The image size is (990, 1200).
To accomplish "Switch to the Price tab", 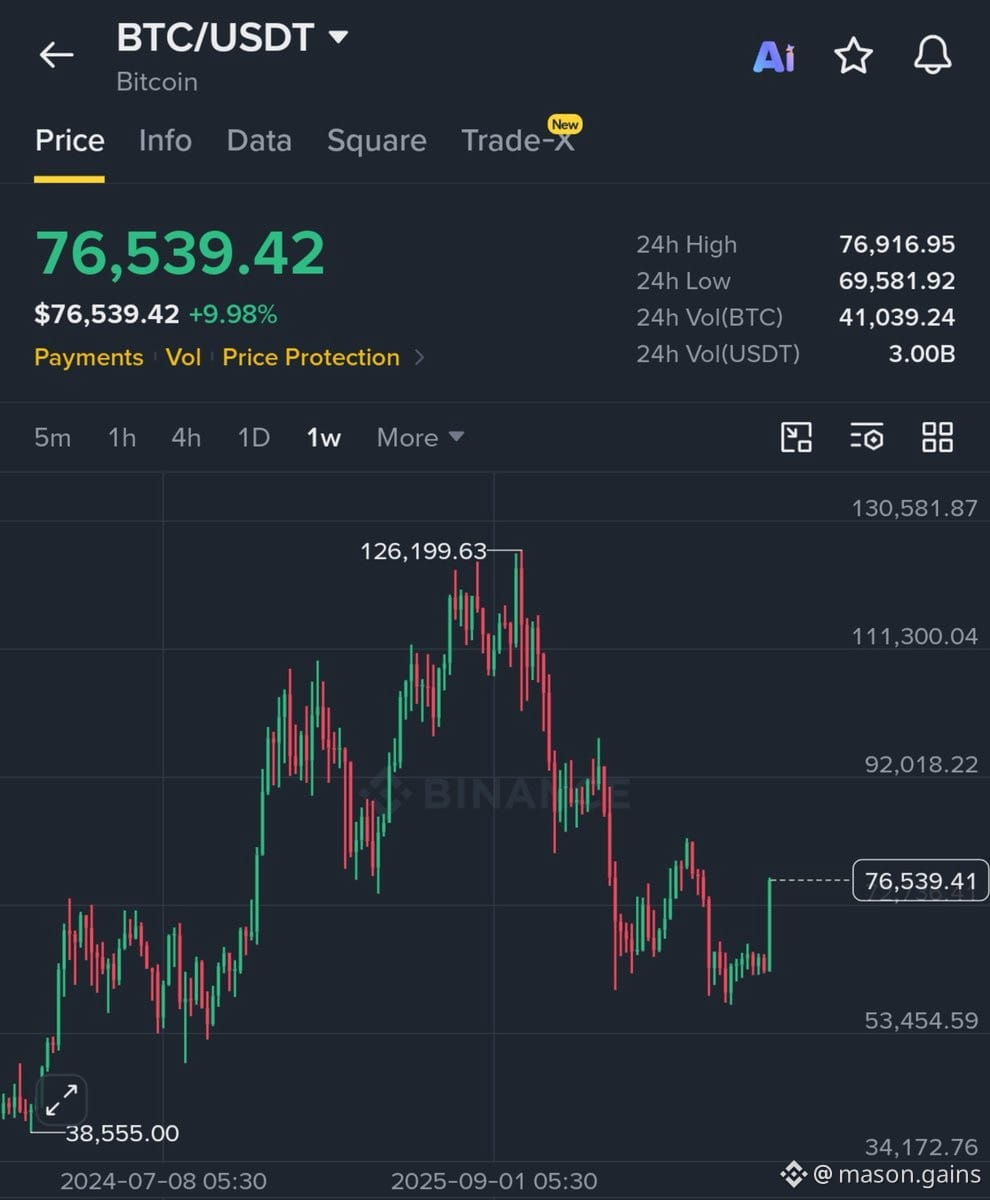I will [69, 140].
